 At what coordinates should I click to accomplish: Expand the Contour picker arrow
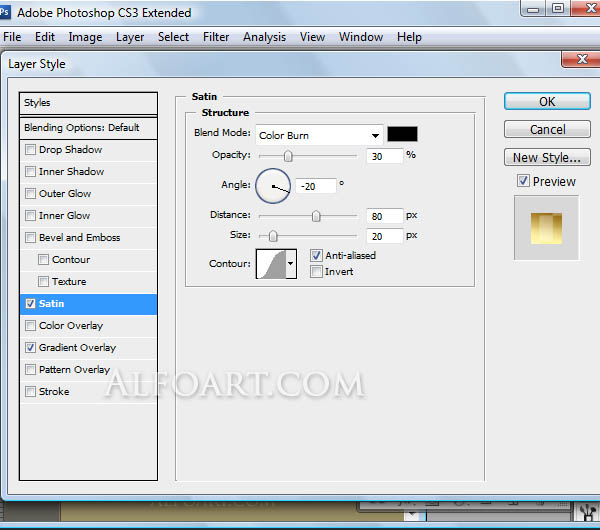[x=291, y=264]
